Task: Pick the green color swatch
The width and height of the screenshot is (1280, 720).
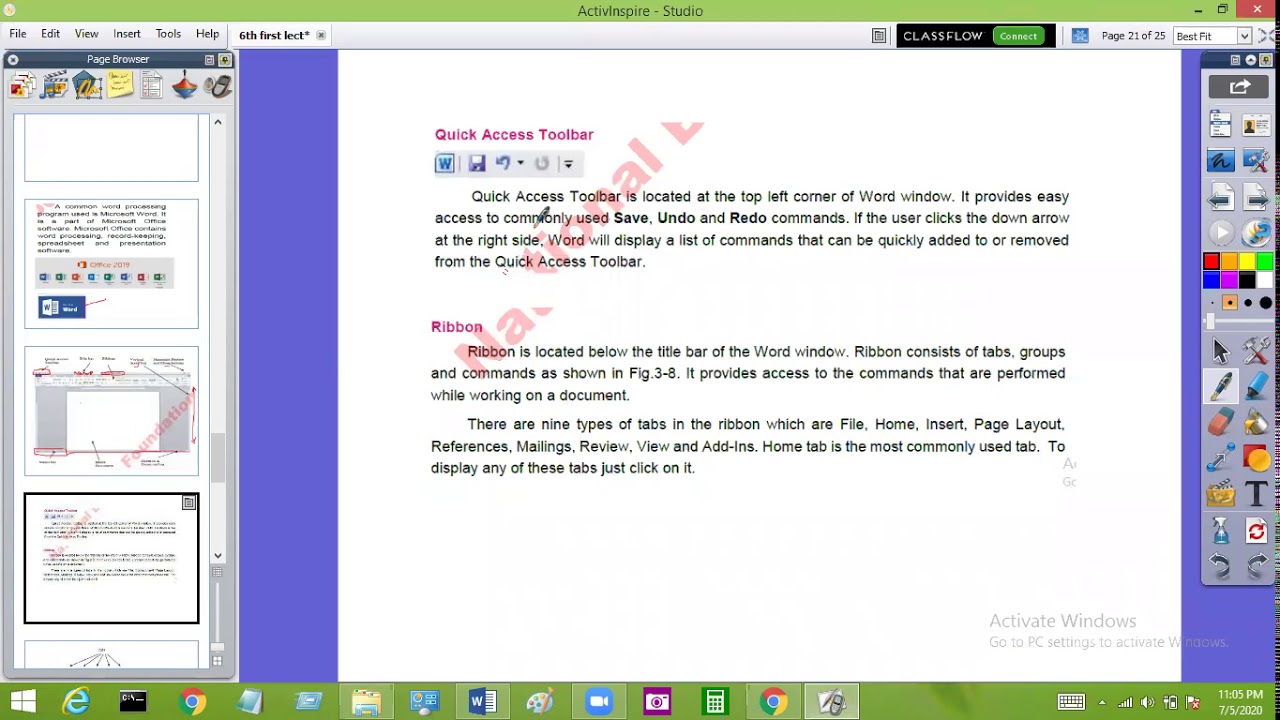Action: click(x=1265, y=262)
